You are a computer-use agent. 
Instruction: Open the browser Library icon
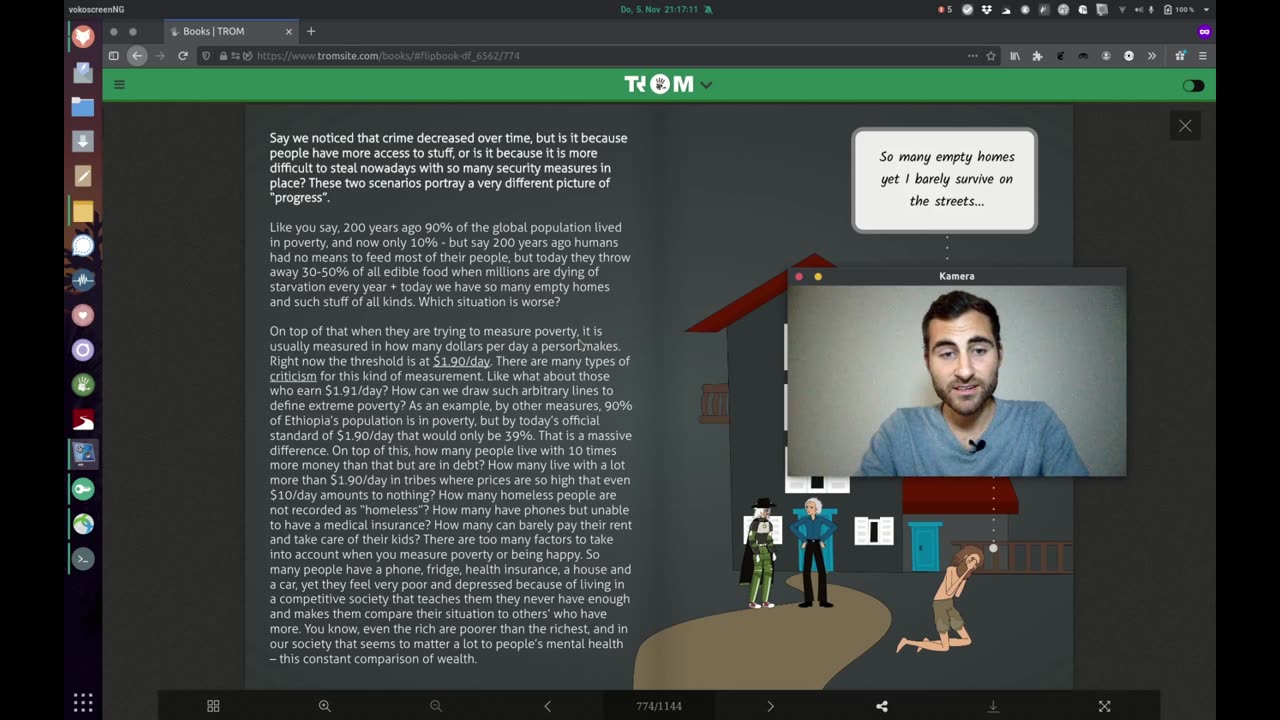1015,56
